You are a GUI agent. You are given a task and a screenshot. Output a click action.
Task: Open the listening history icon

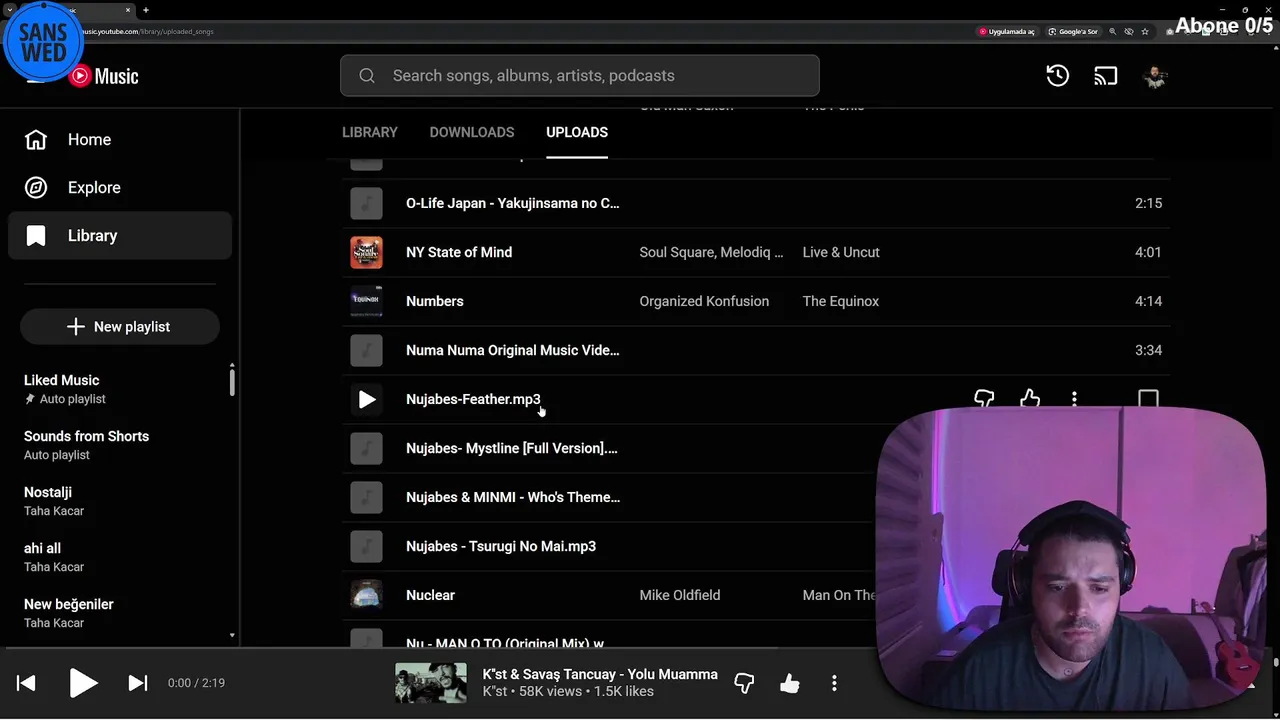tap(1058, 76)
